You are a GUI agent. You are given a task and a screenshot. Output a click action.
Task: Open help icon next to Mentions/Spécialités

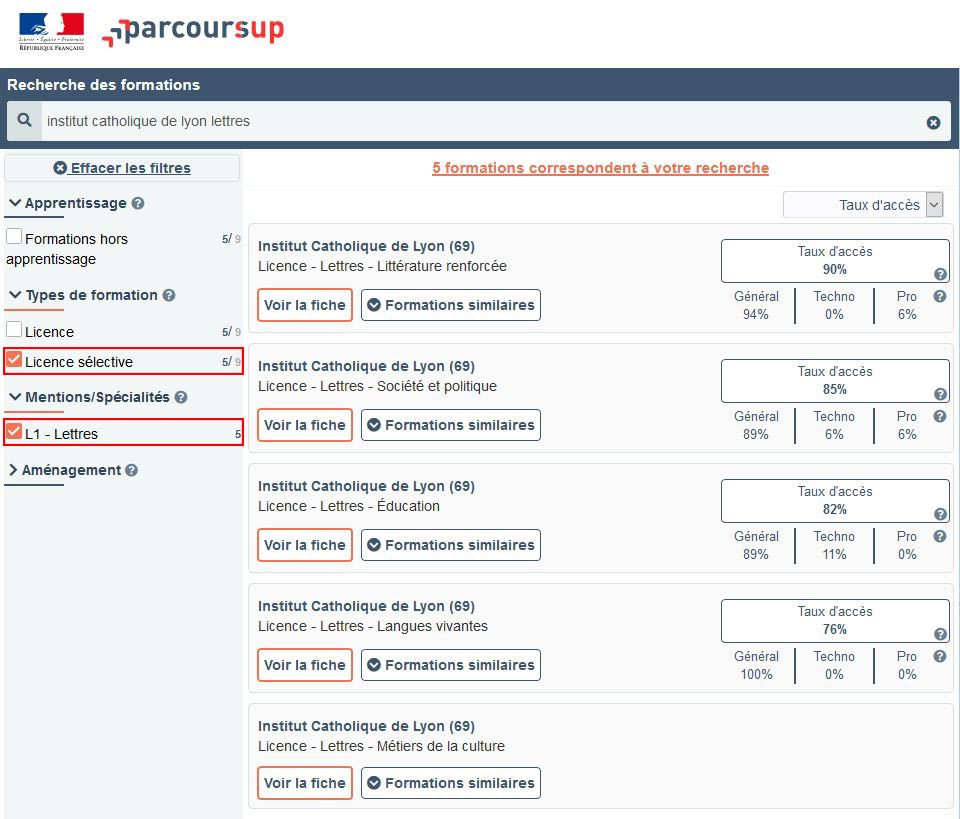pos(181,397)
